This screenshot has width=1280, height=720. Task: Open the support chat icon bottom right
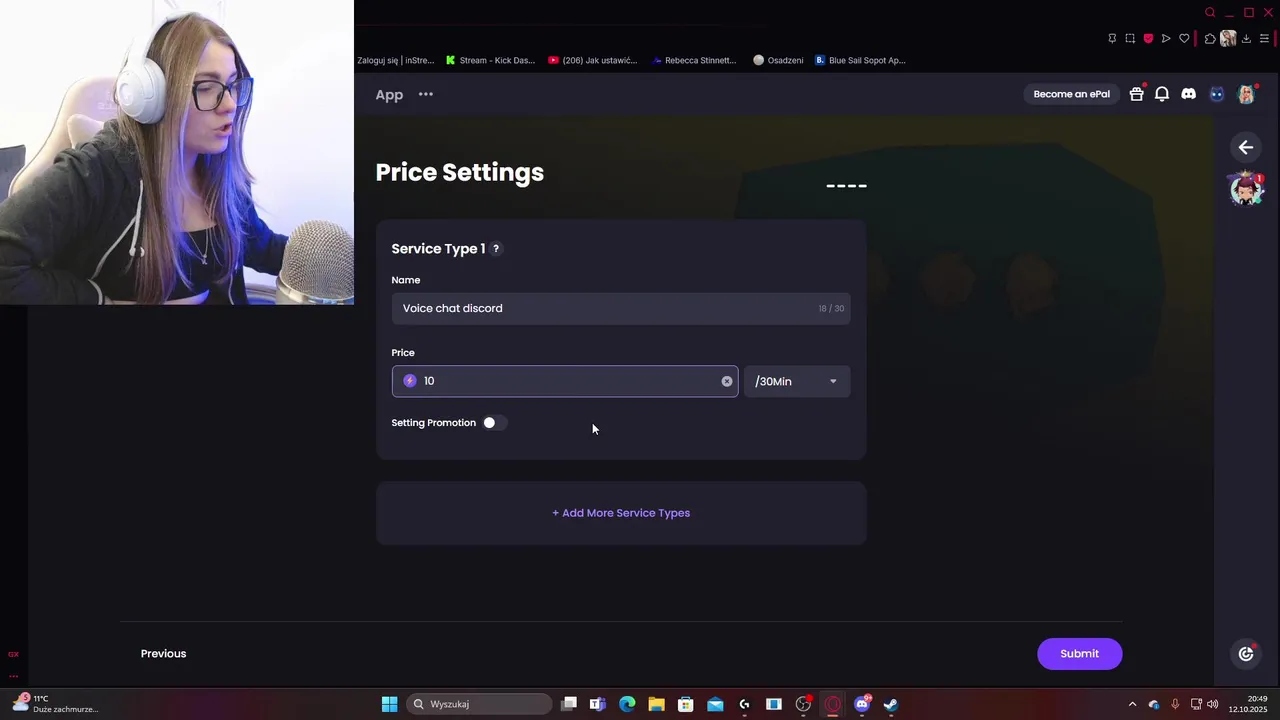click(x=1246, y=653)
